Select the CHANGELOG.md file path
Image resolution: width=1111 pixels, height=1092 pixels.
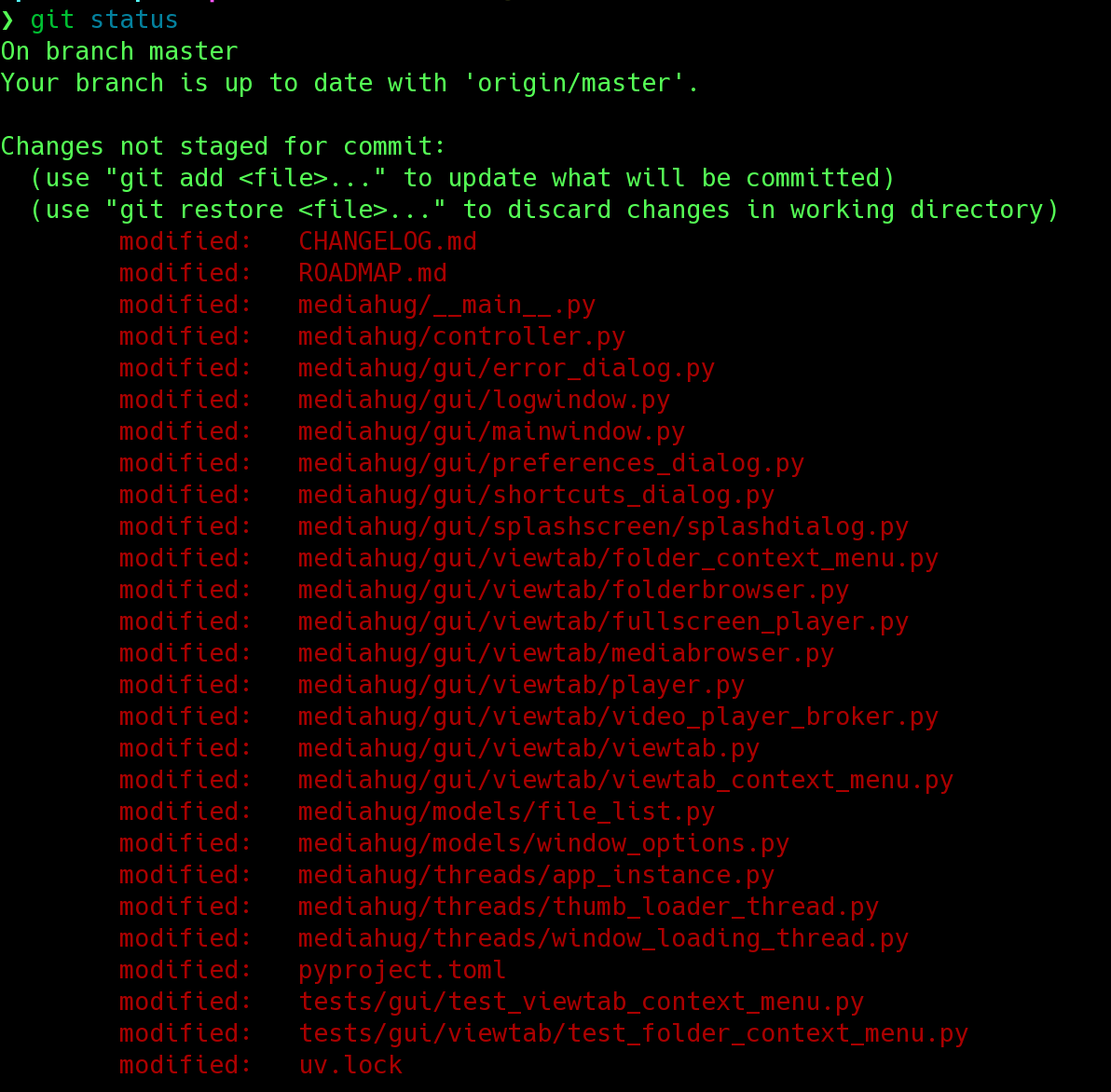[388, 241]
